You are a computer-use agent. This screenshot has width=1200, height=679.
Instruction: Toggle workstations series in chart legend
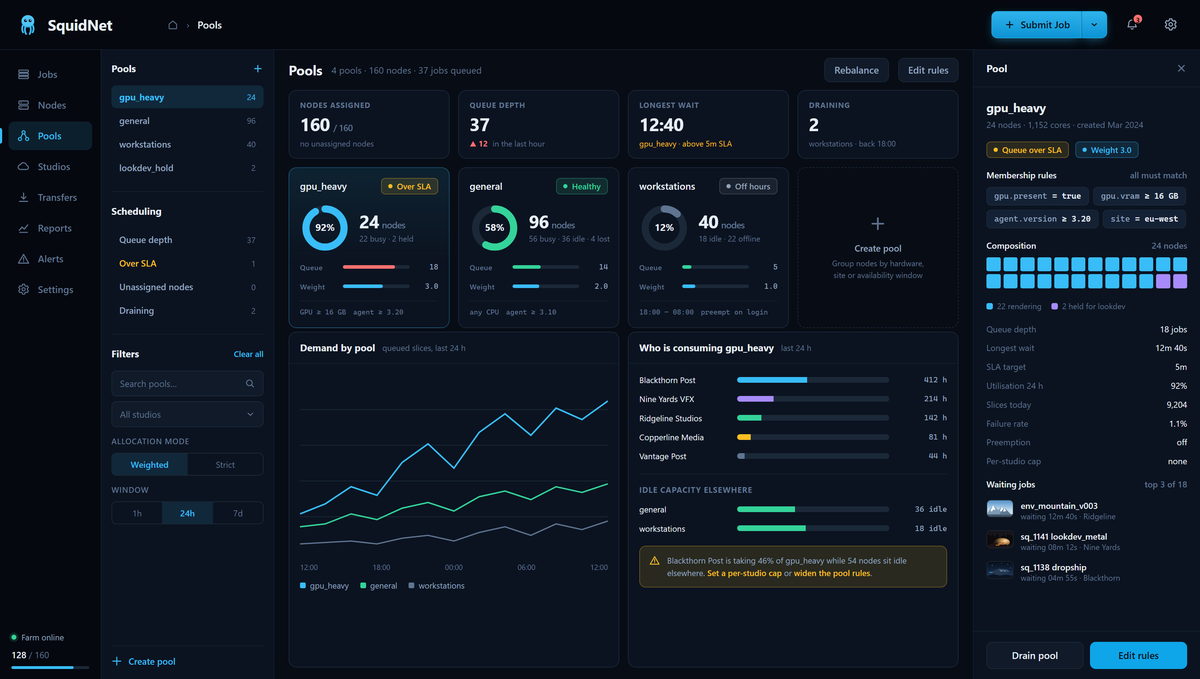(436, 586)
